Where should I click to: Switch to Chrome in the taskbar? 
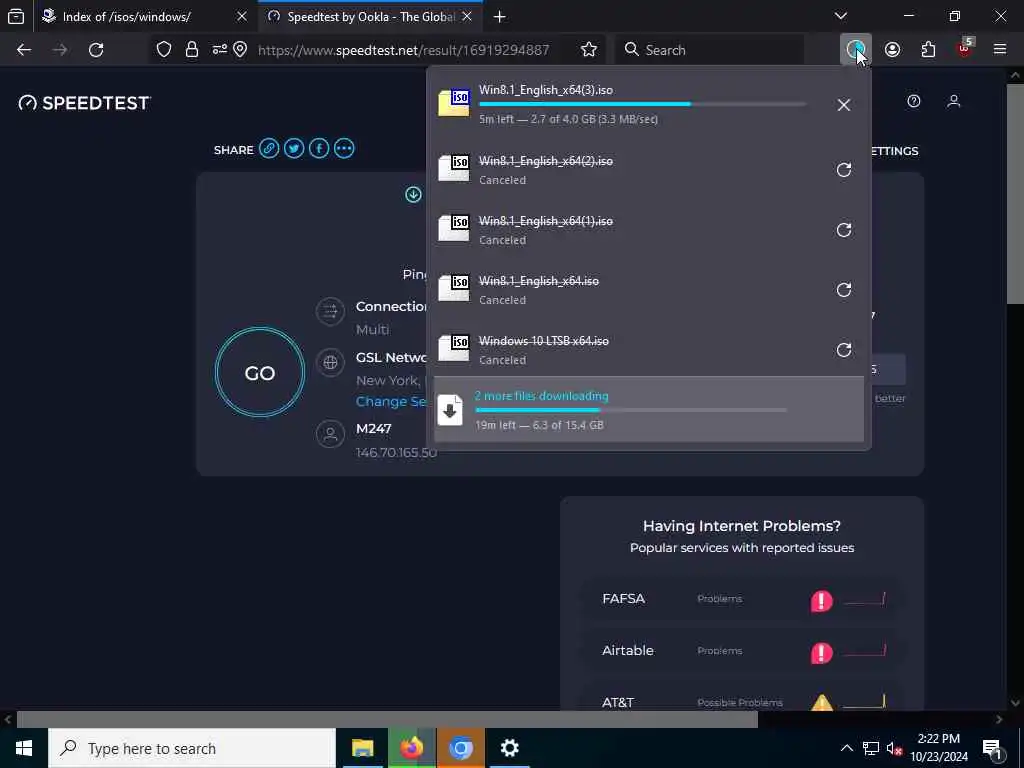click(460, 748)
